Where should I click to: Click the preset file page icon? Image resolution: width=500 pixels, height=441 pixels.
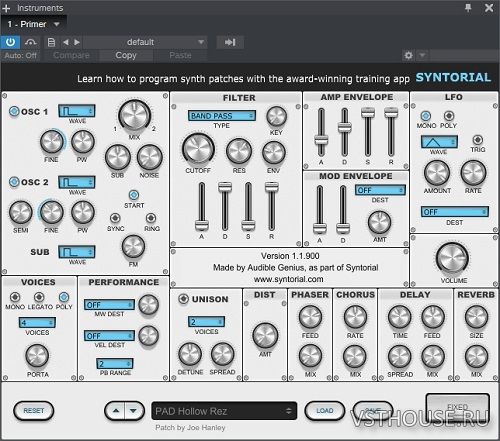pyautogui.click(x=51, y=42)
